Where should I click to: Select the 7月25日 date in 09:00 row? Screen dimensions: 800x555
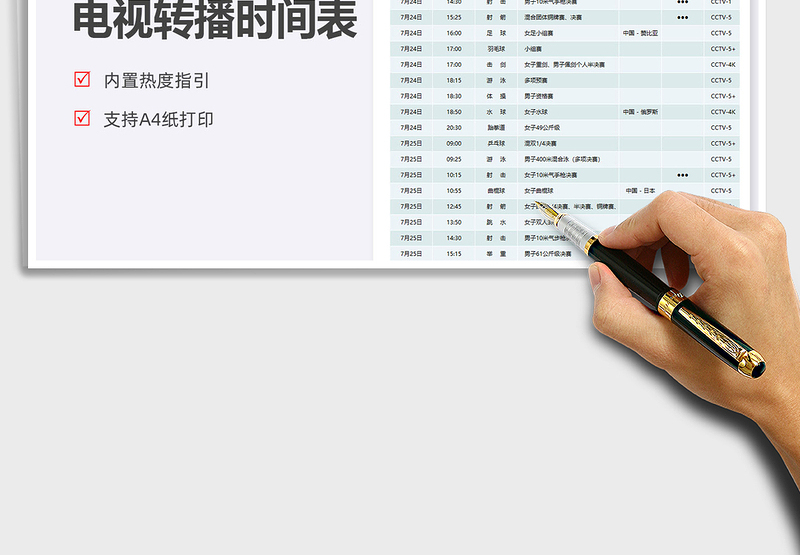point(411,144)
